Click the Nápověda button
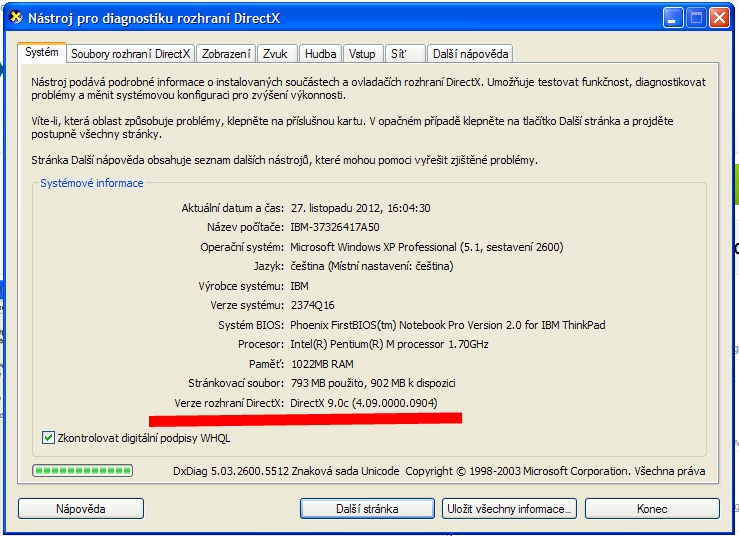The width and height of the screenshot is (739, 536). pos(81,509)
